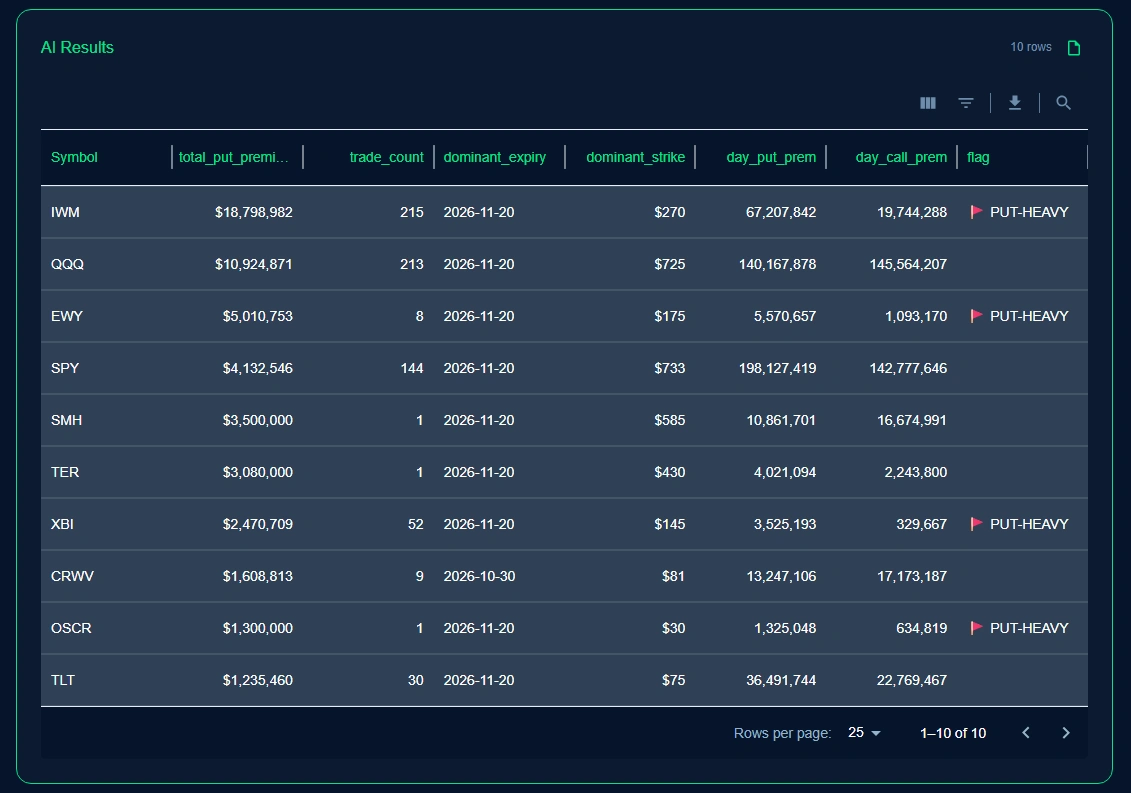This screenshot has width=1131, height=793.
Task: Click the $5,010,753 premium value
Action: pos(258,316)
